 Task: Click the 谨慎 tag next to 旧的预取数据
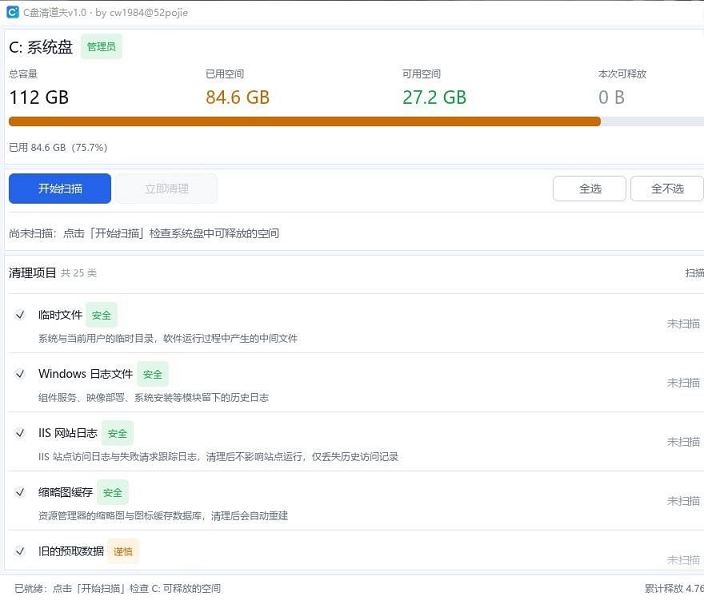[123, 551]
